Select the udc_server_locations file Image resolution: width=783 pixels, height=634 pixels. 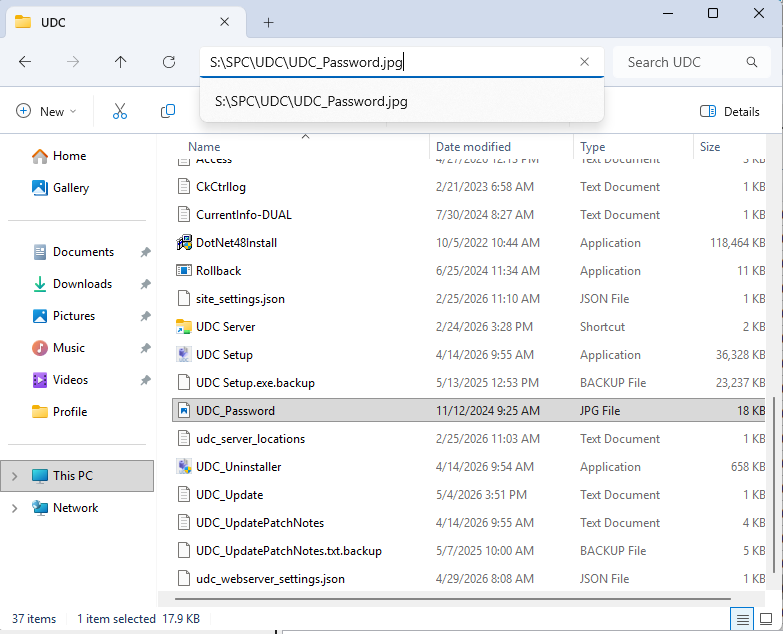[x=250, y=438]
